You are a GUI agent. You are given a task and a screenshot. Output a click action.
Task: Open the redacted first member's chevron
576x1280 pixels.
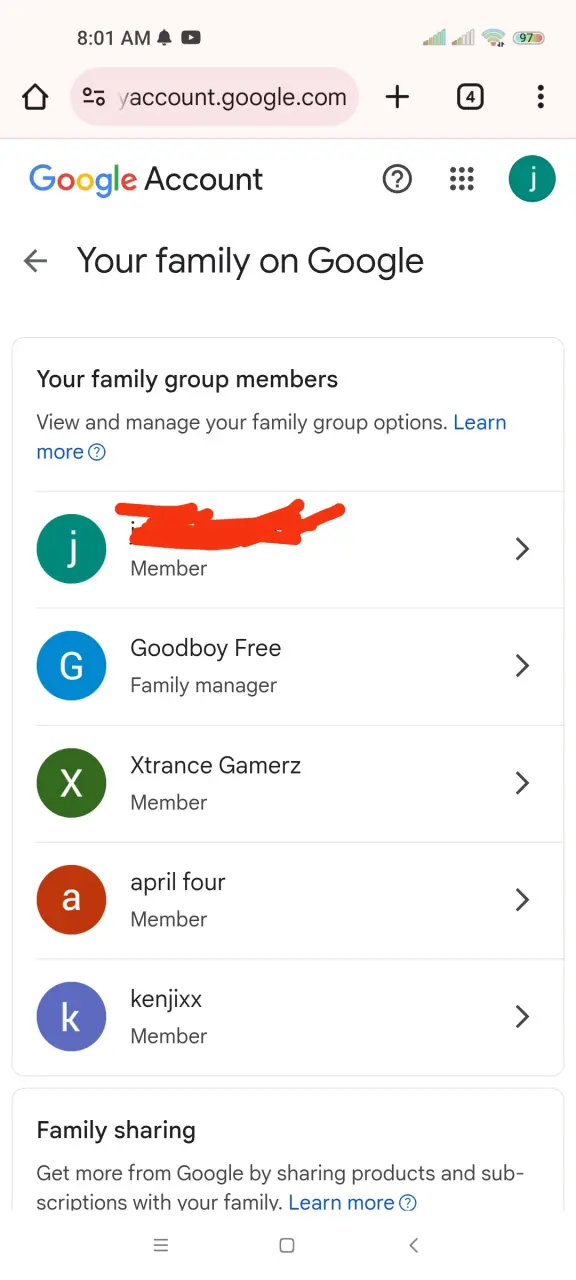pos(521,549)
